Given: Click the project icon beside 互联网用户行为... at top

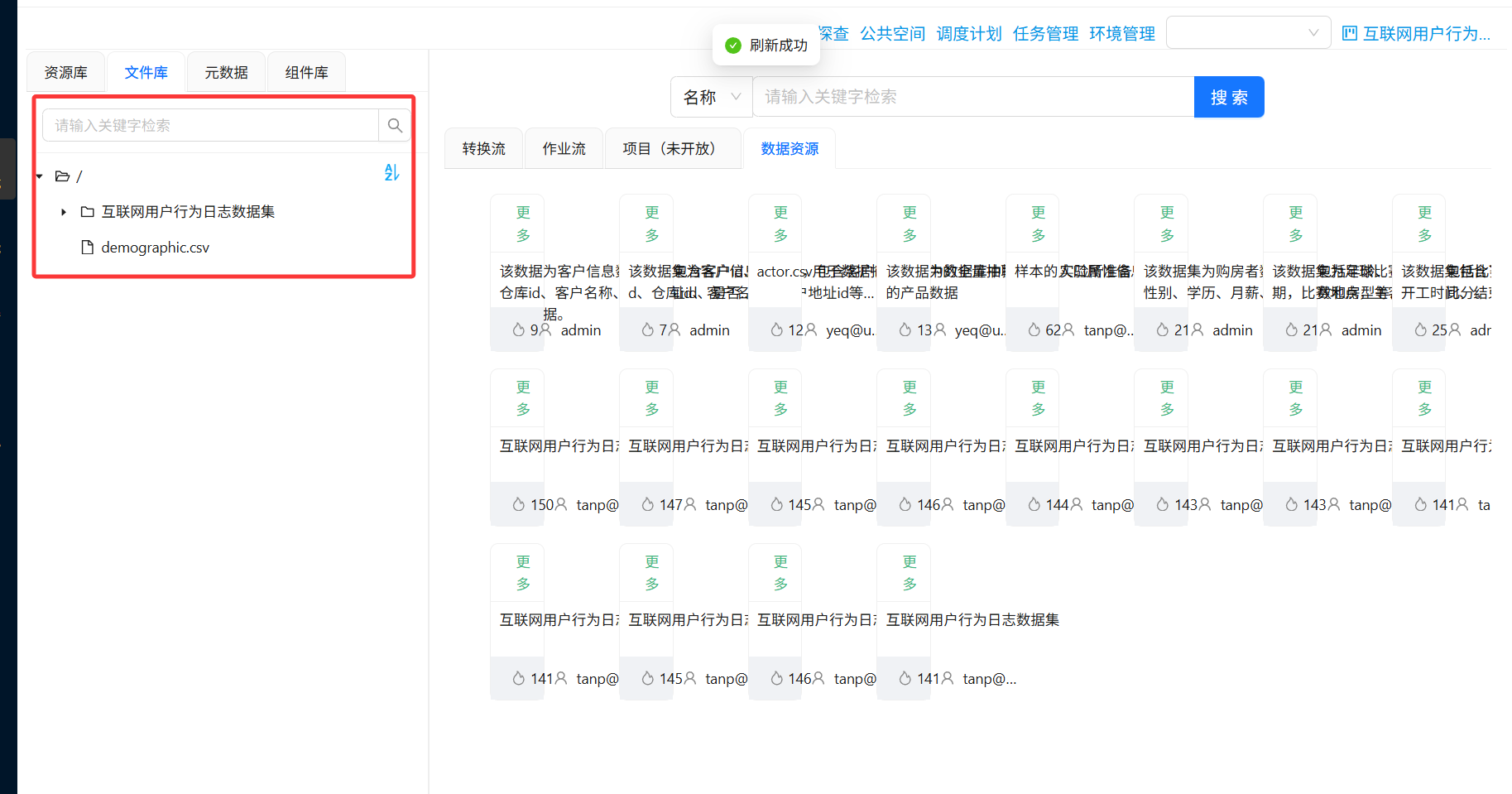Looking at the screenshot, I should coord(1350,33).
